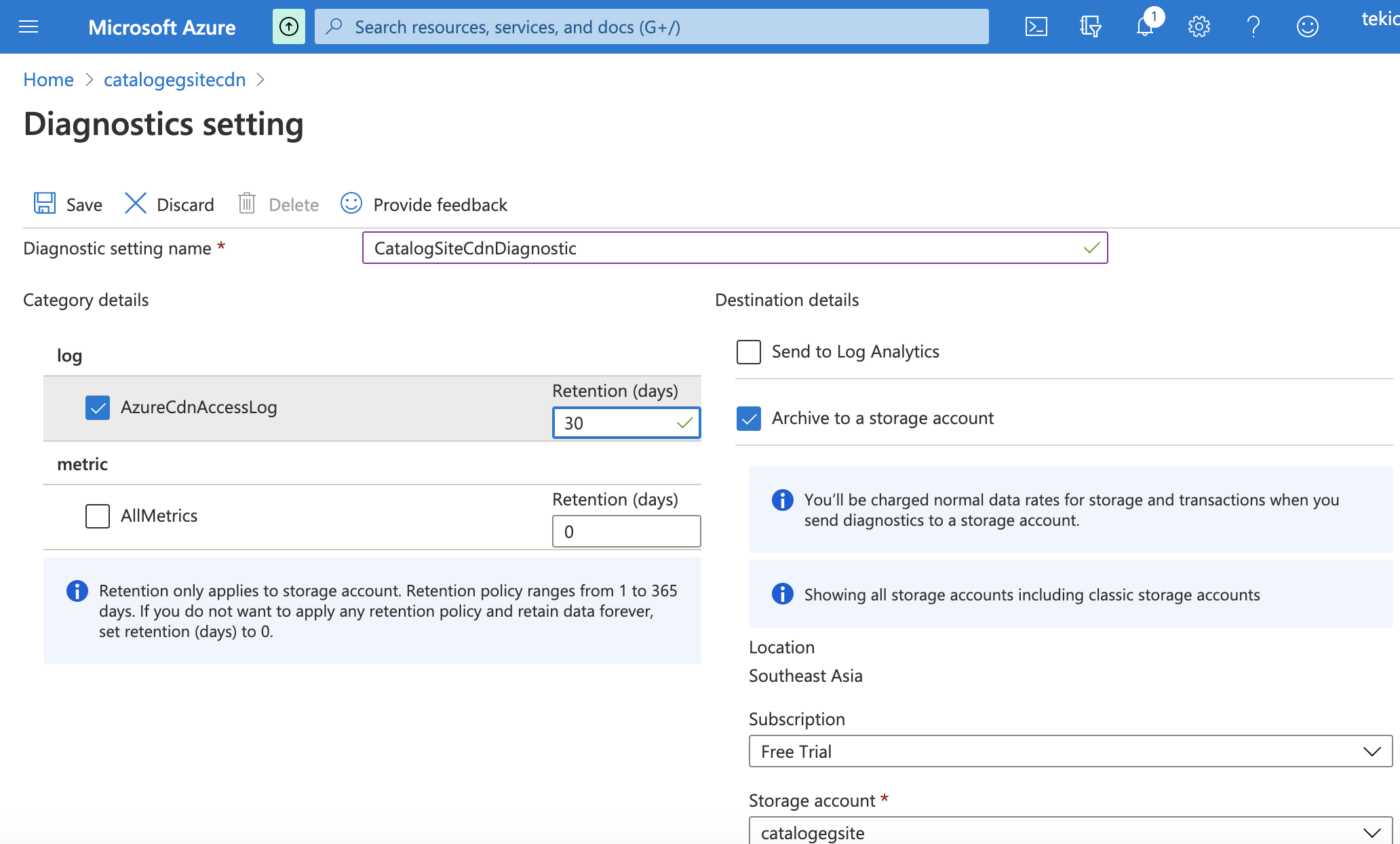The image size is (1400, 844).
Task: Click the Diagnostic setting name field
Action: (x=726, y=248)
